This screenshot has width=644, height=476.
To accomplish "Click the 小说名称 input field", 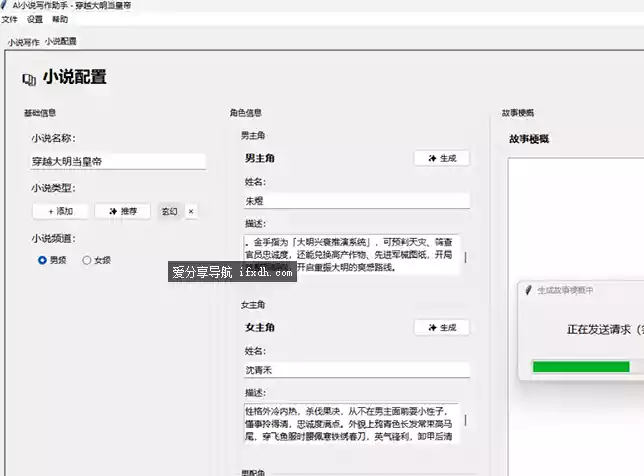I will (118, 161).
